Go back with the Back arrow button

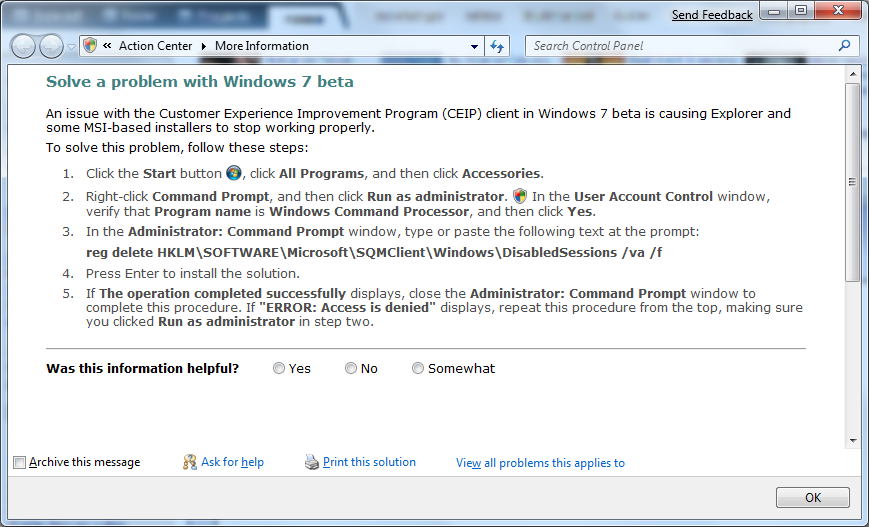tap(24, 47)
